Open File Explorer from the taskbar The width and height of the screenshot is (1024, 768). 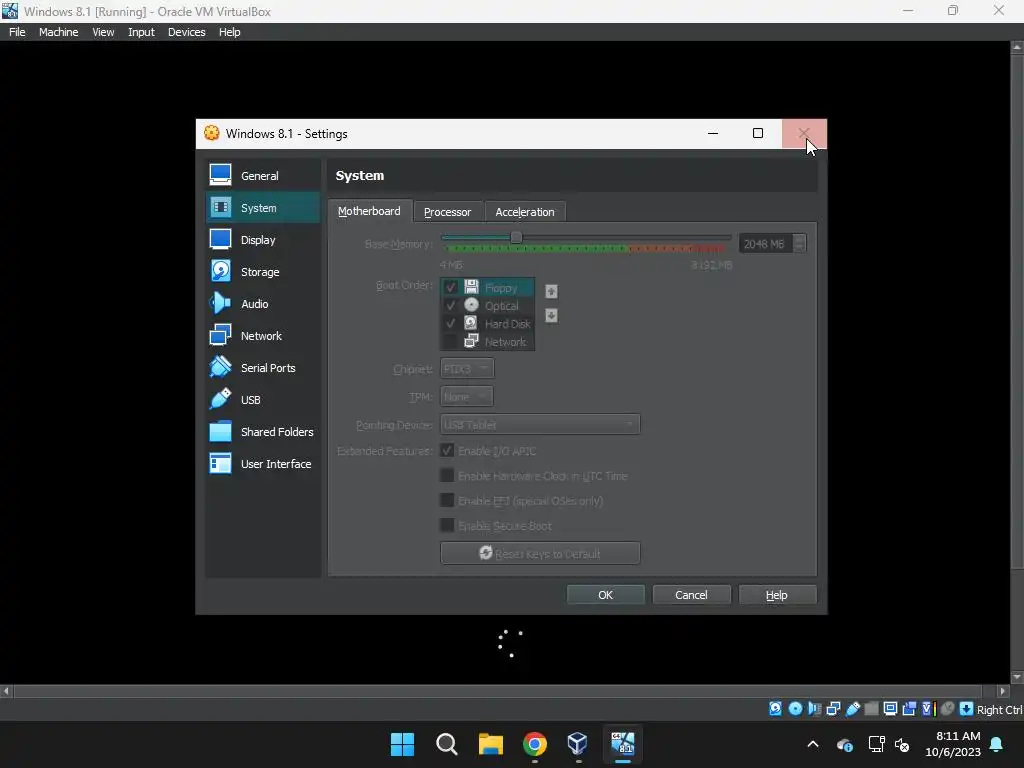490,744
